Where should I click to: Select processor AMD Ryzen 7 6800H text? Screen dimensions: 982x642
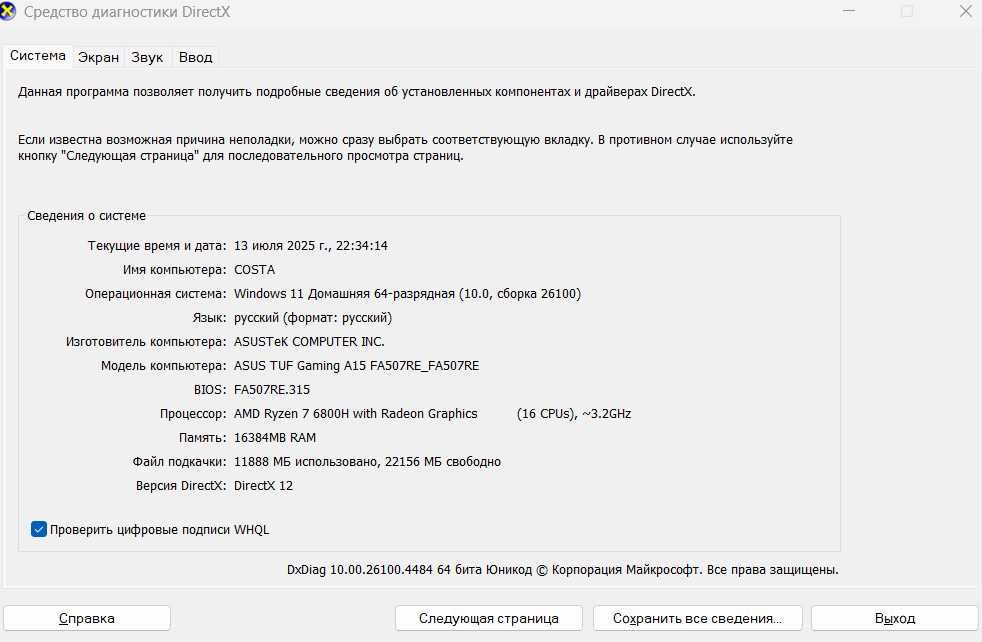tap(355, 413)
